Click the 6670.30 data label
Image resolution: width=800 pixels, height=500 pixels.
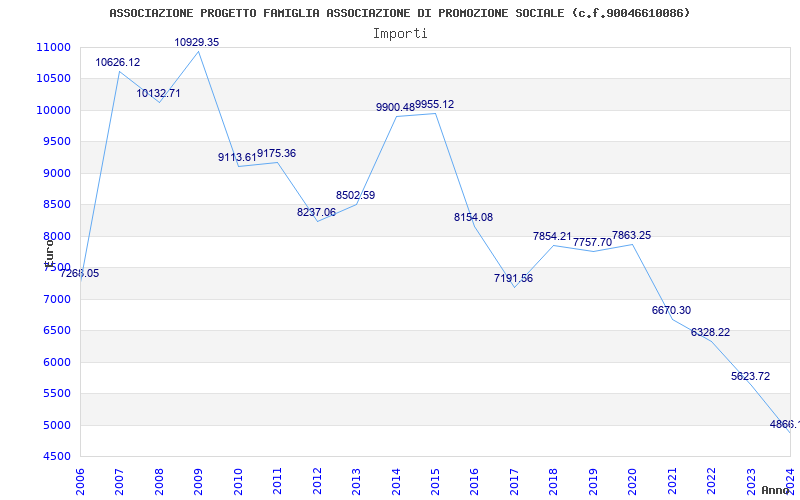[x=671, y=311]
